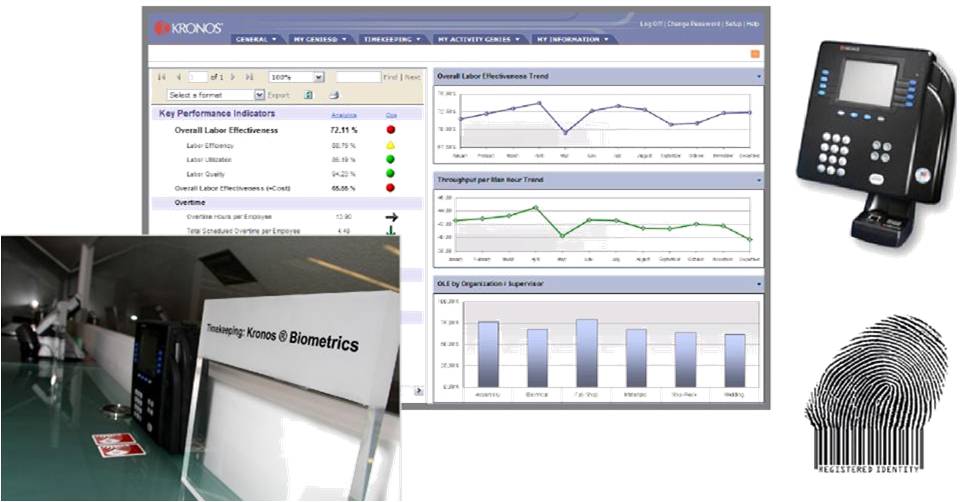Click the May low point in Effectiveness trend
This screenshot has width=964, height=502.
point(566,132)
